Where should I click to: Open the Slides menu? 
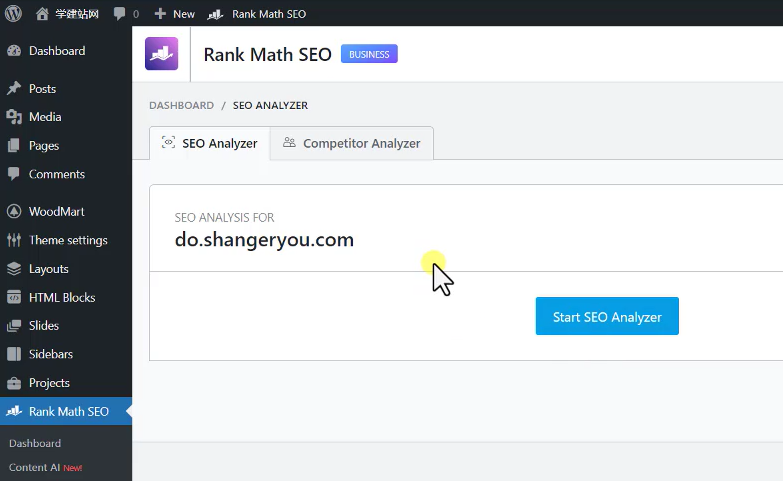click(x=43, y=326)
